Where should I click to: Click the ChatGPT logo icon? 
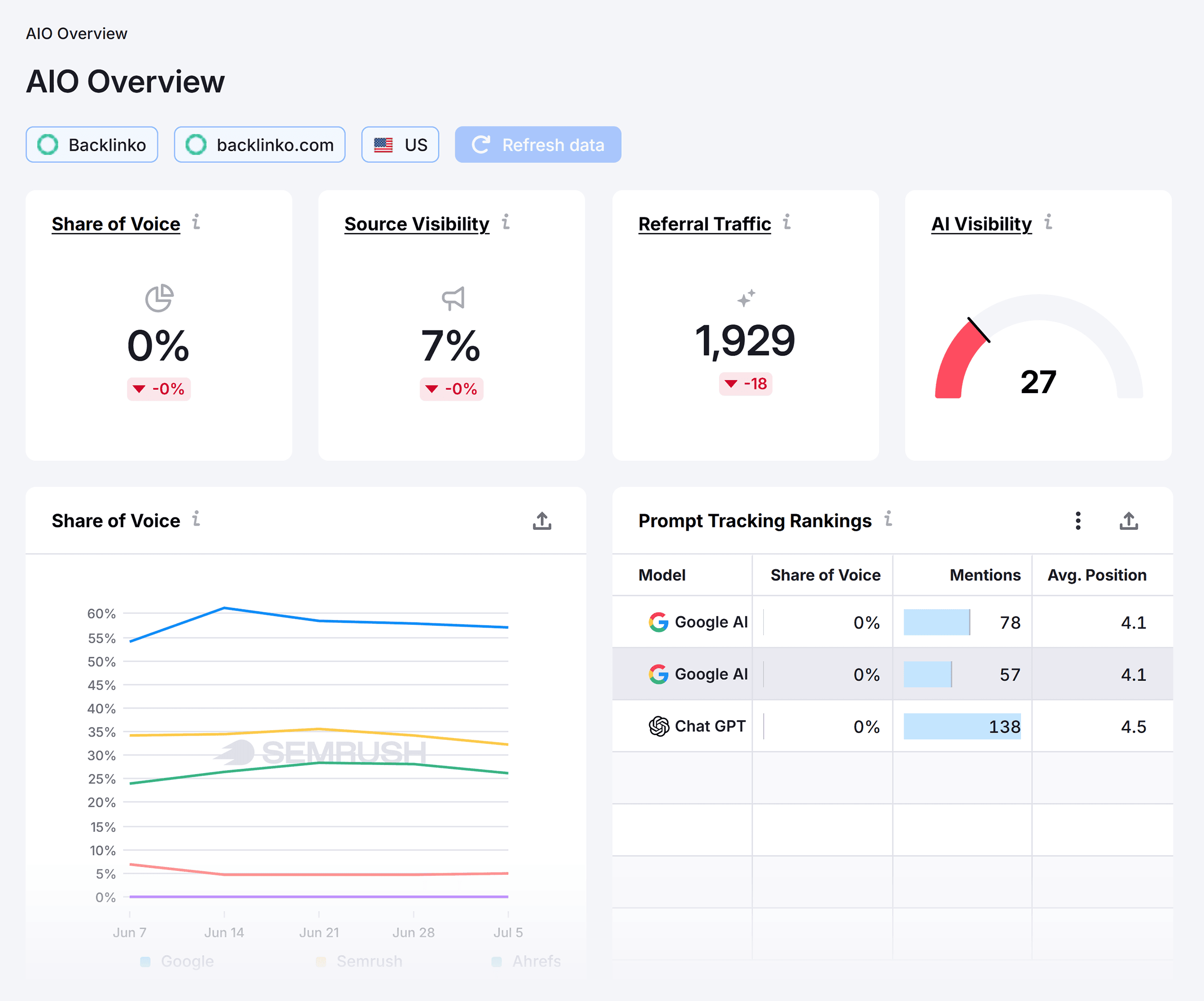click(x=659, y=726)
